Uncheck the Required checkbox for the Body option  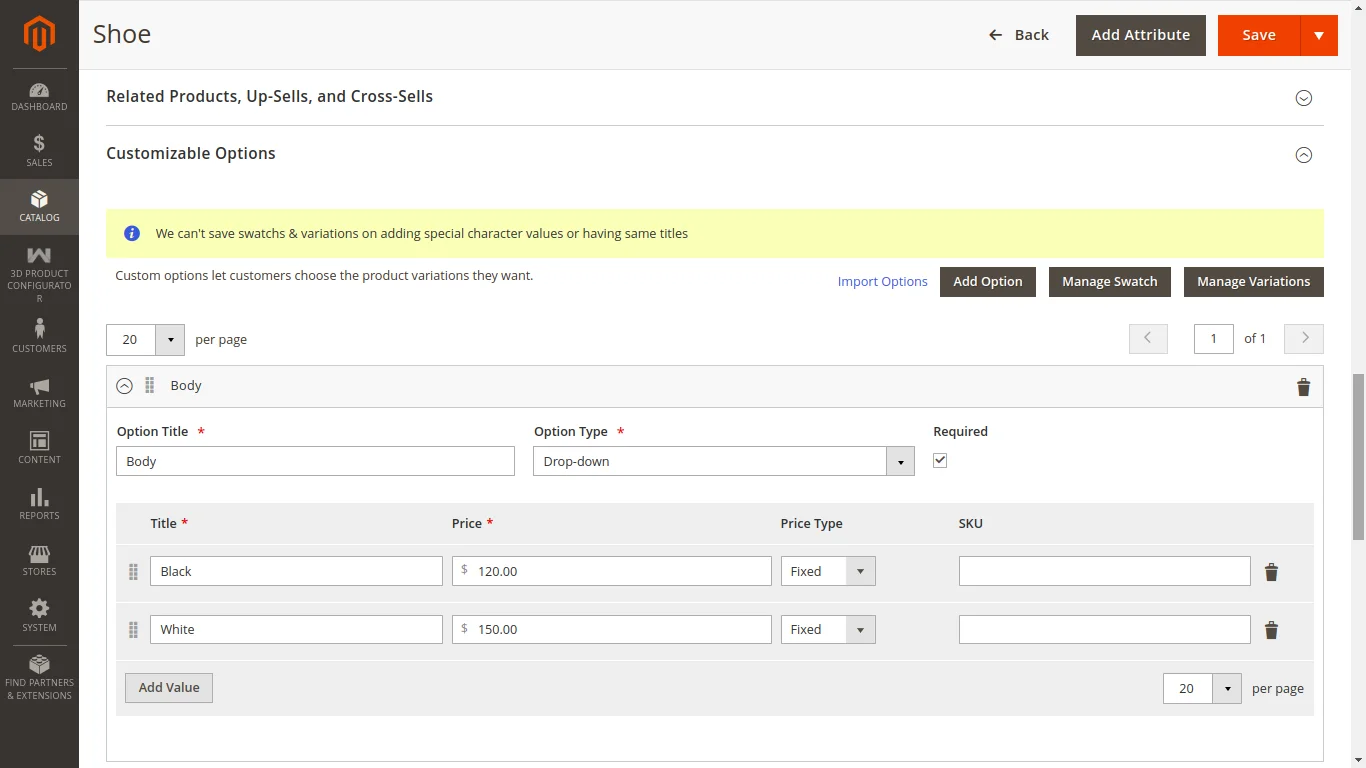(x=939, y=460)
